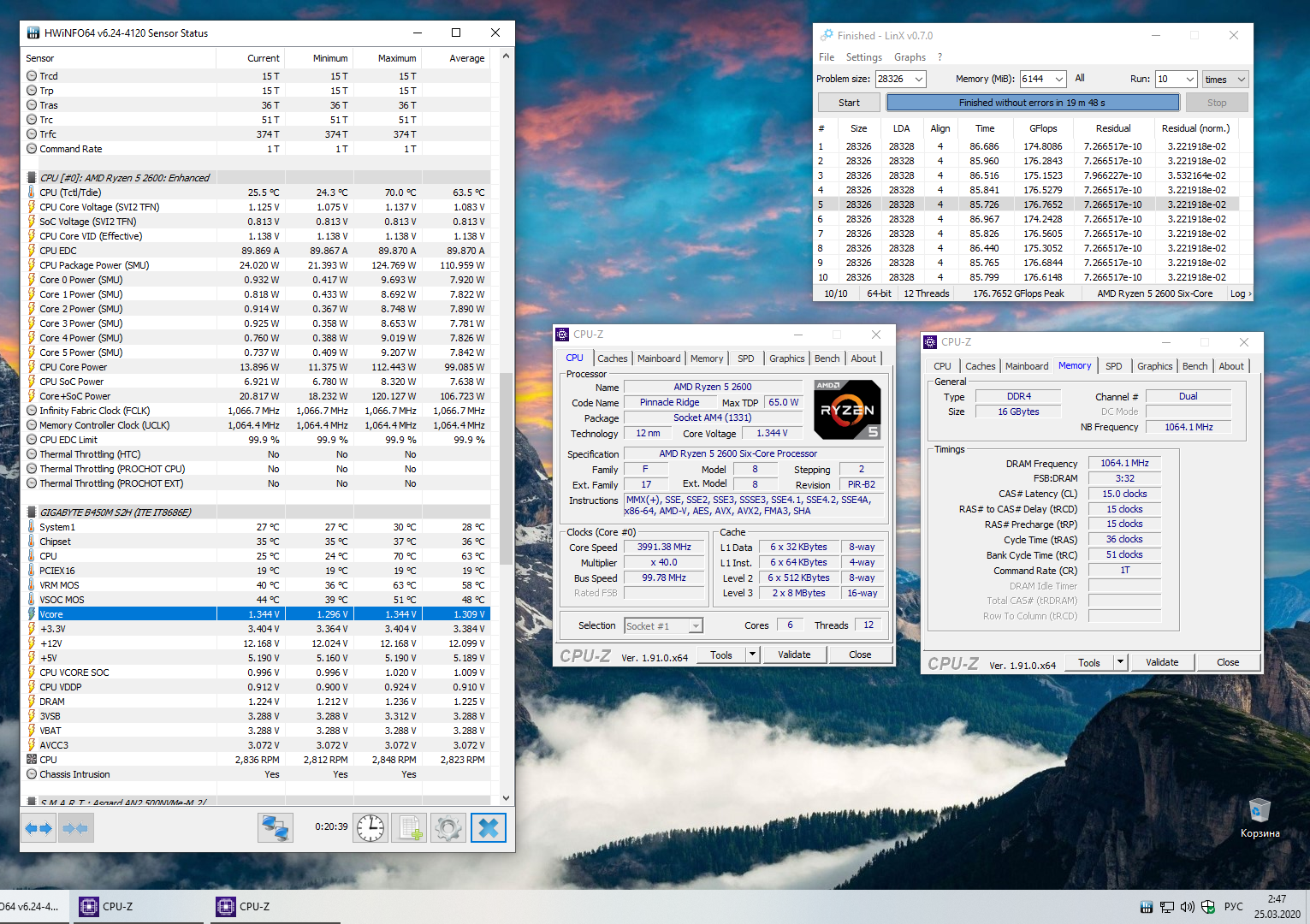Expand Tools arrow in CPU-Z memory window
This screenshot has width=1310, height=924.
[x=1120, y=663]
